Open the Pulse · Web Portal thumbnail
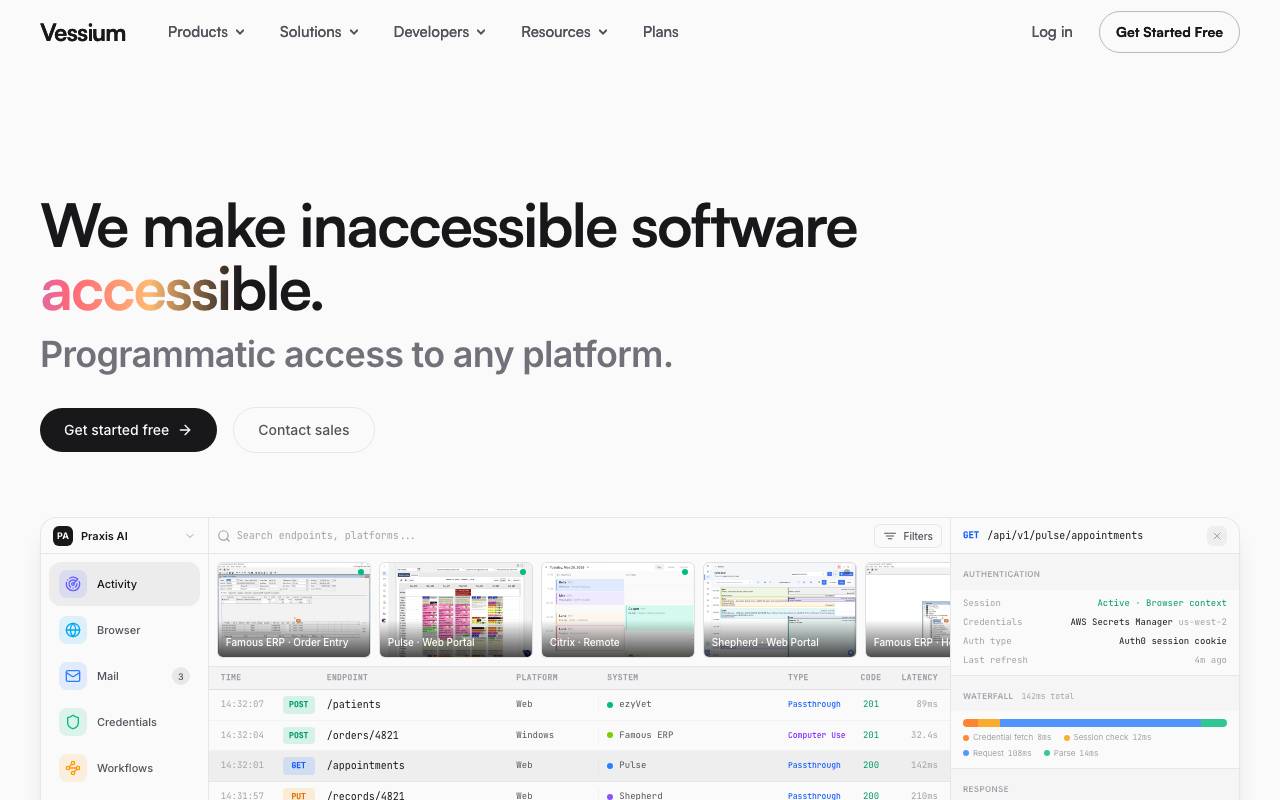The width and height of the screenshot is (1280, 800). pyautogui.click(x=456, y=610)
